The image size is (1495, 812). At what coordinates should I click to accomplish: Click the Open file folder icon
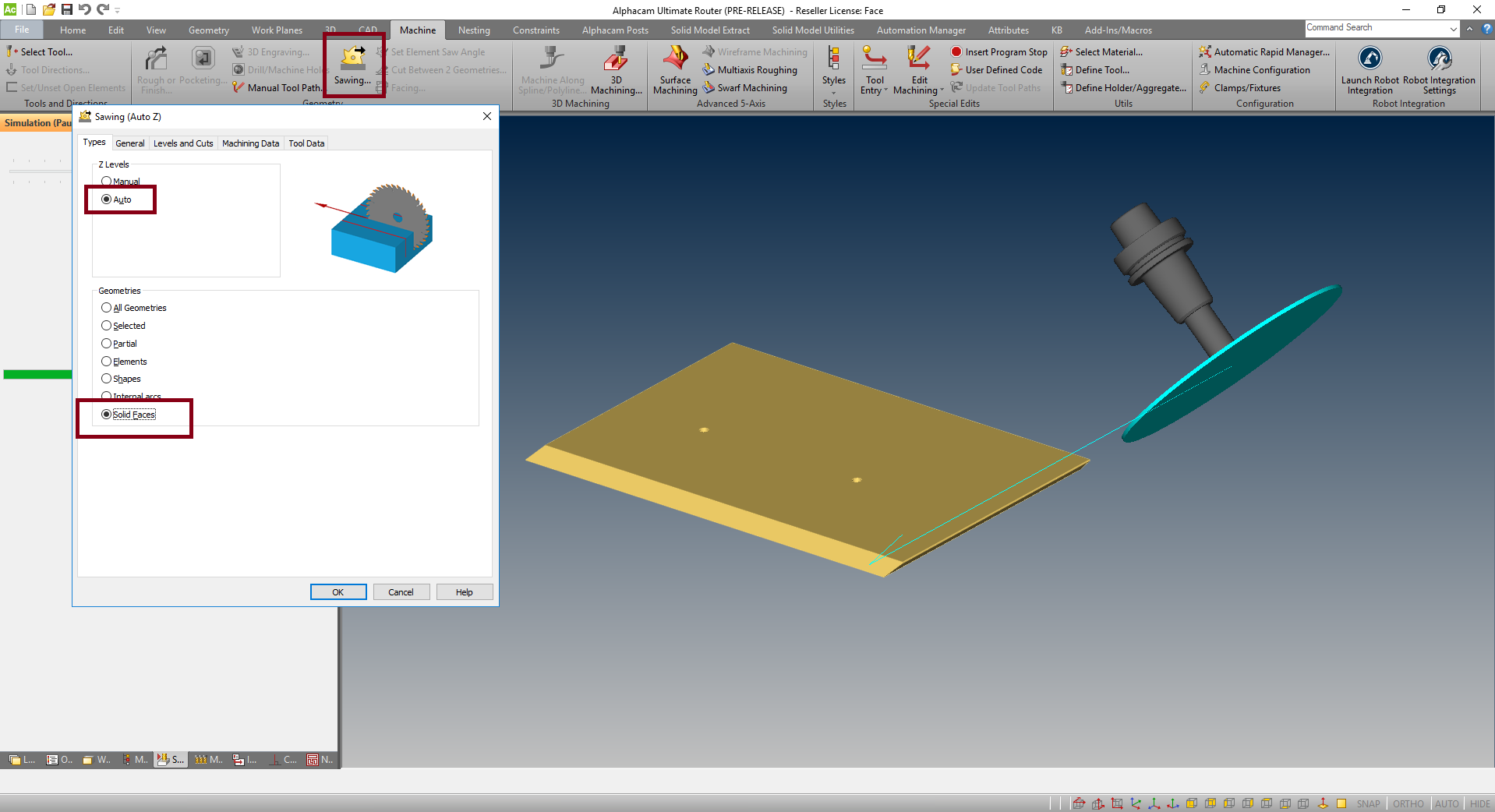pyautogui.click(x=49, y=9)
